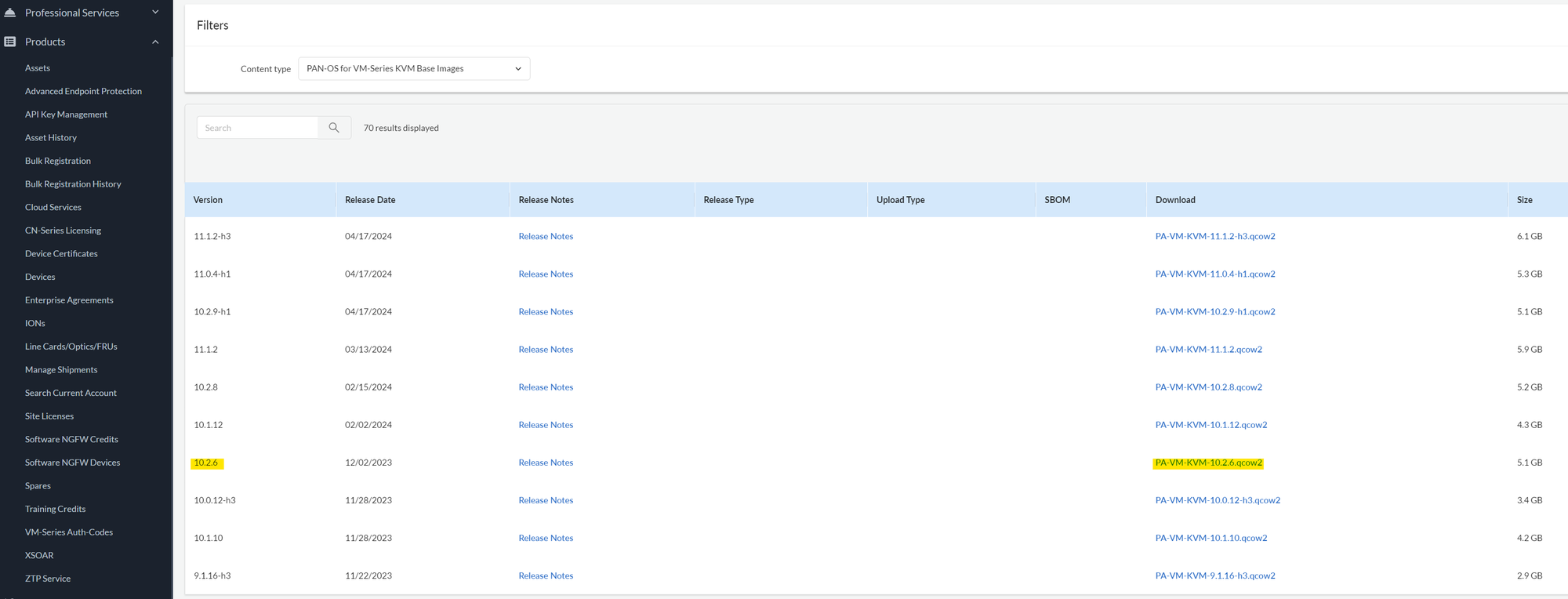Image resolution: width=1568 pixels, height=599 pixels.
Task: Click the Professional Services icon
Action: pyautogui.click(x=10, y=13)
